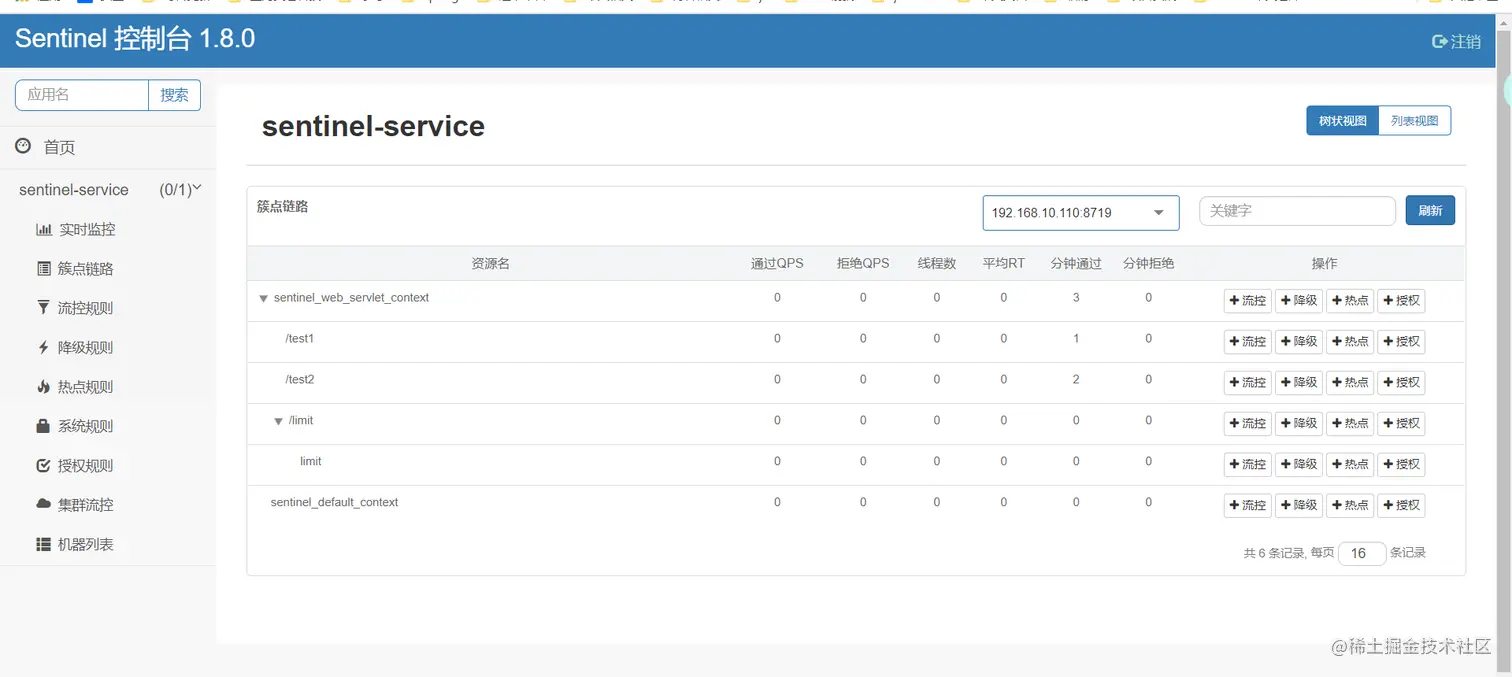The width and height of the screenshot is (1512, 677).
Task: Add 热点 rule for the limit child row
Action: tap(1350, 465)
